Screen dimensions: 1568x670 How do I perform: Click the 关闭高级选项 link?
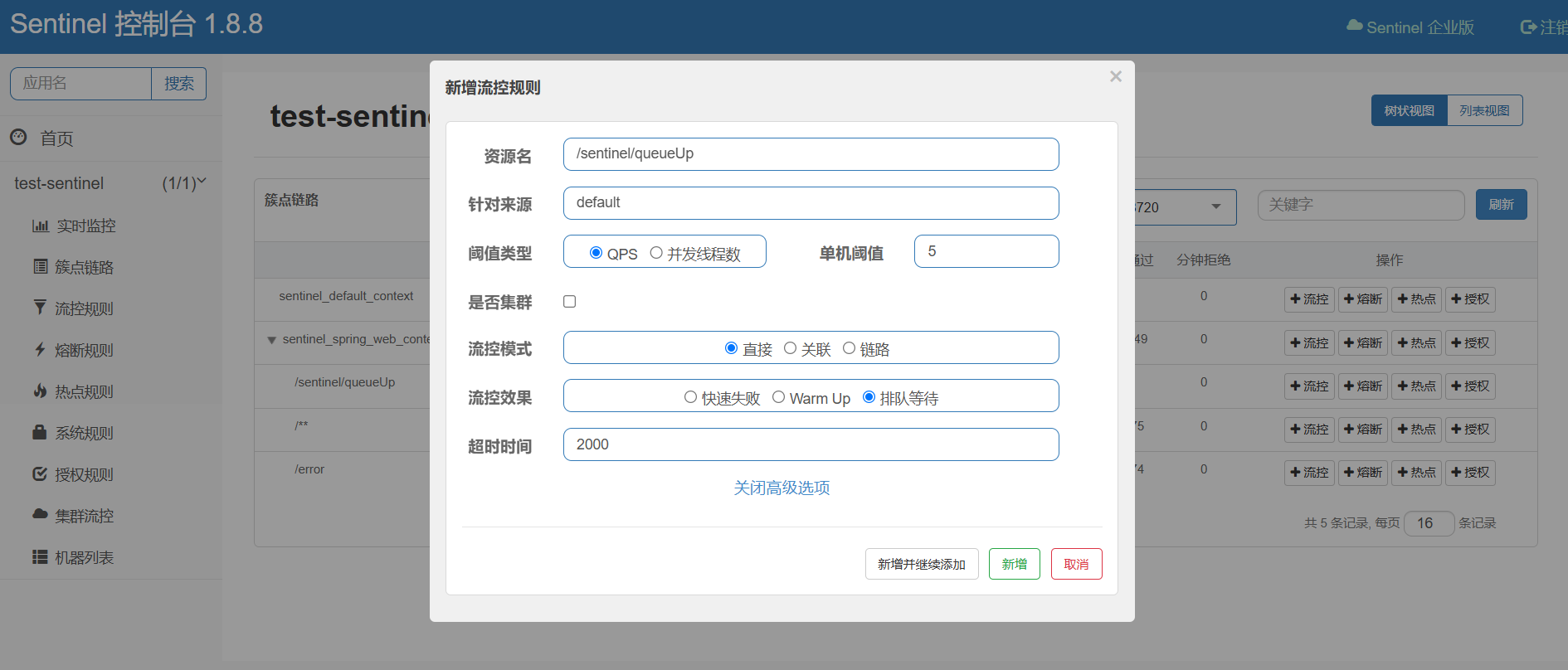point(782,488)
